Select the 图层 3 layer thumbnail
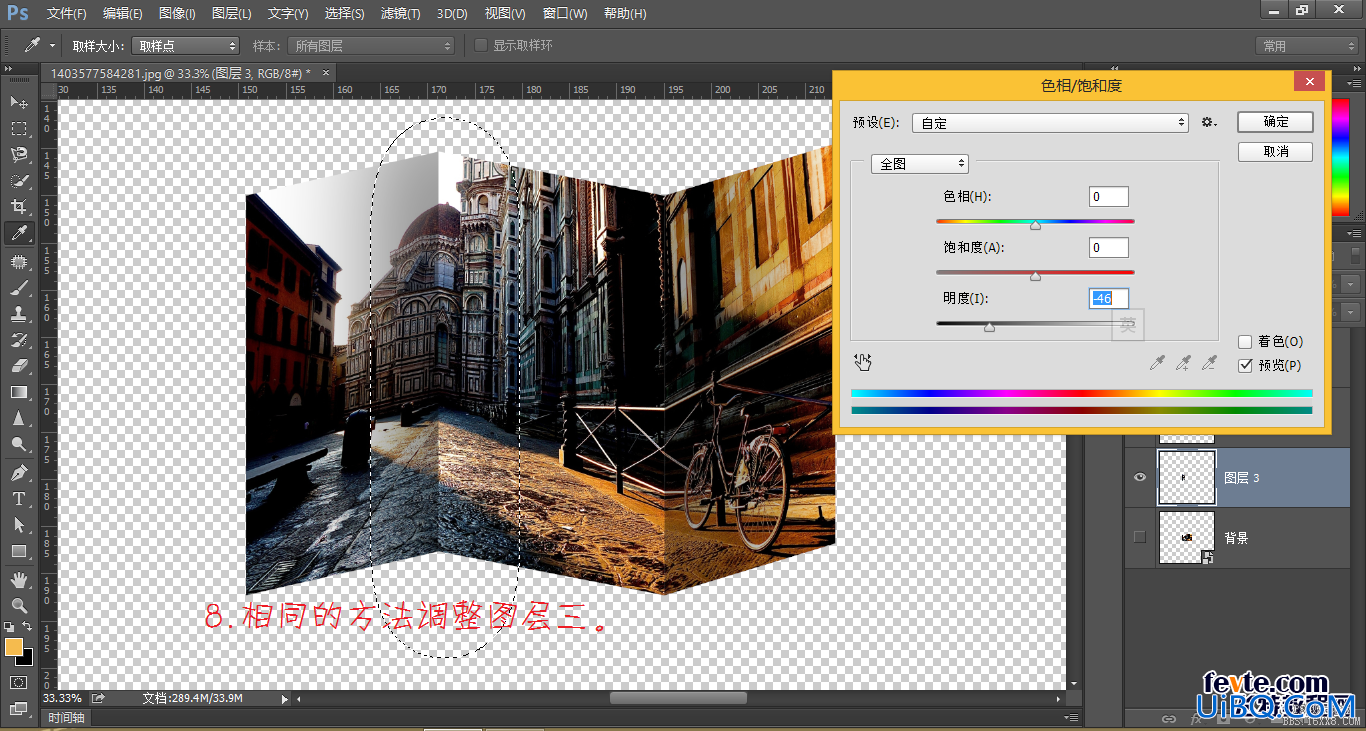 click(x=1186, y=477)
